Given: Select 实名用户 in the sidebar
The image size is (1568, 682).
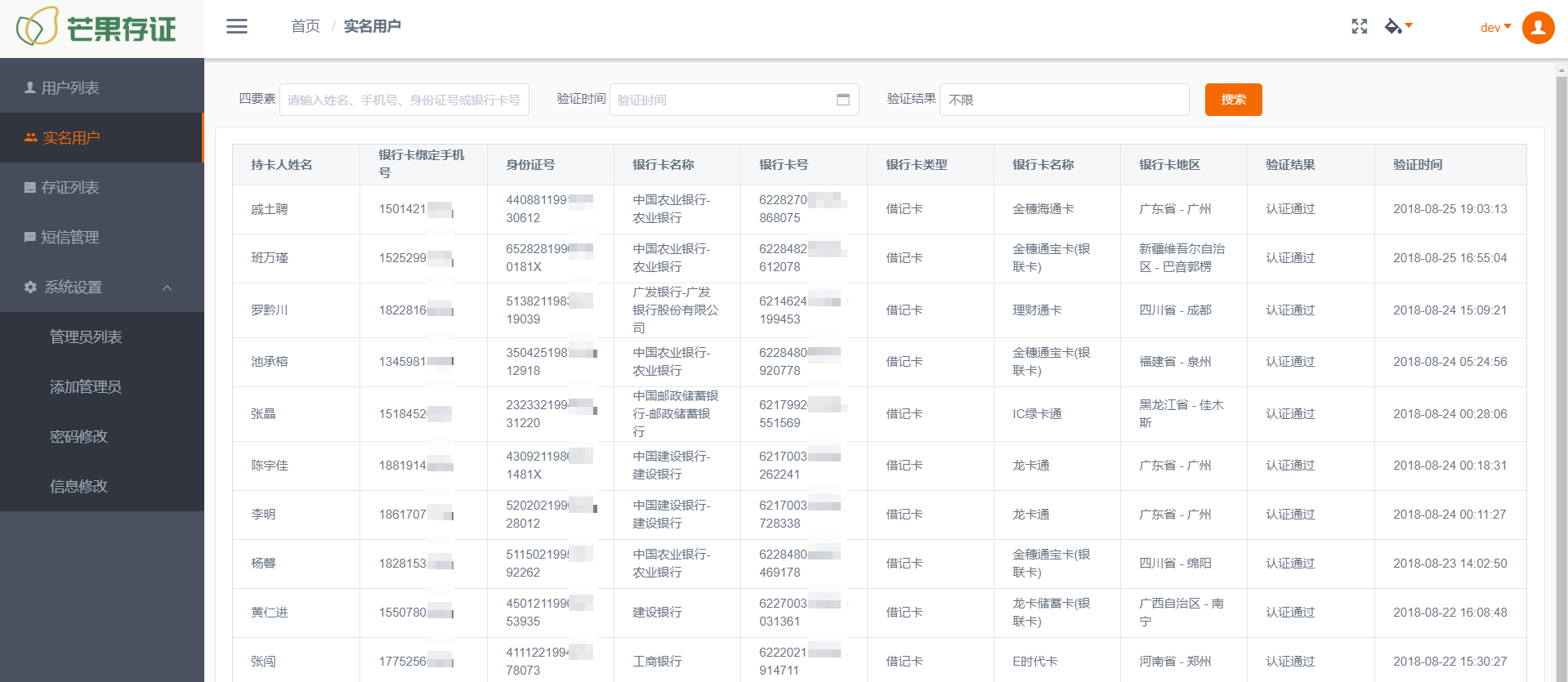Looking at the screenshot, I should pyautogui.click(x=71, y=138).
